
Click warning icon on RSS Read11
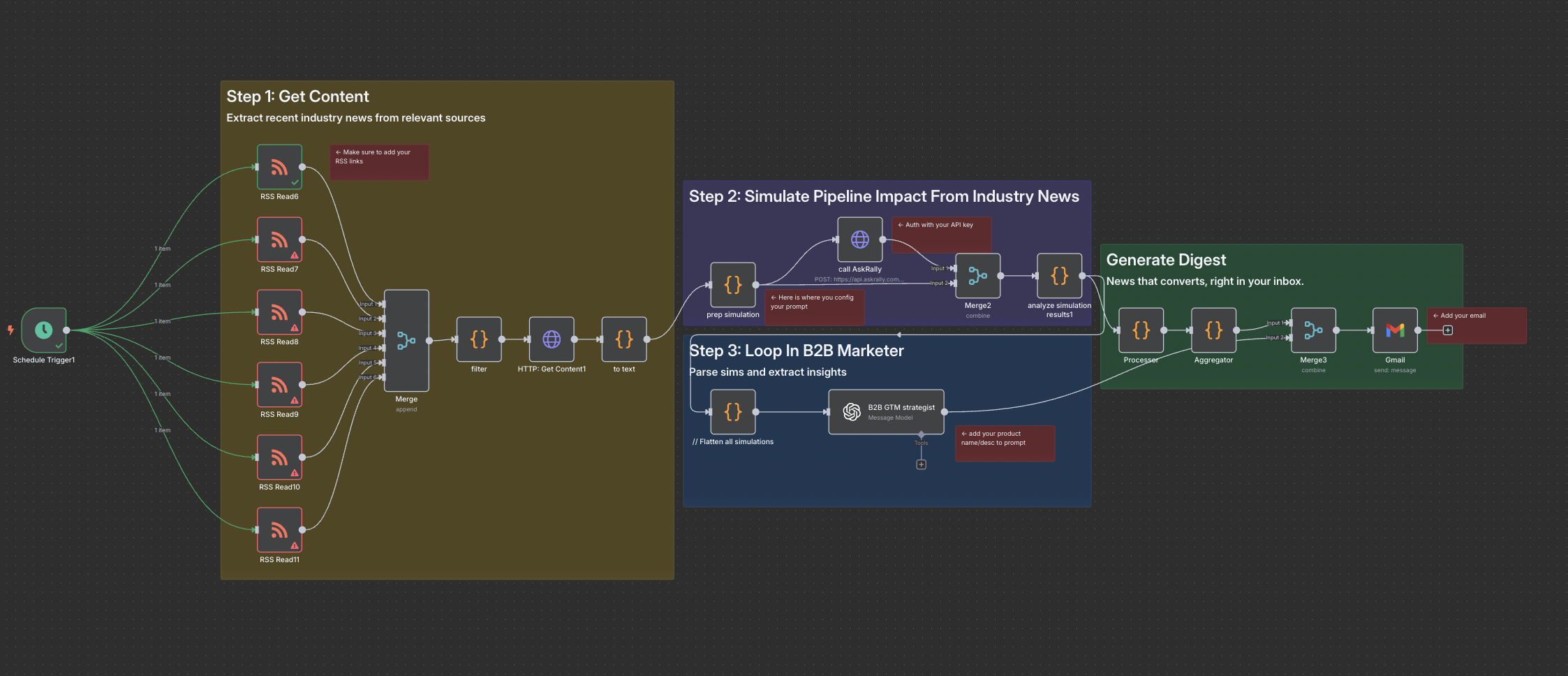(x=295, y=545)
